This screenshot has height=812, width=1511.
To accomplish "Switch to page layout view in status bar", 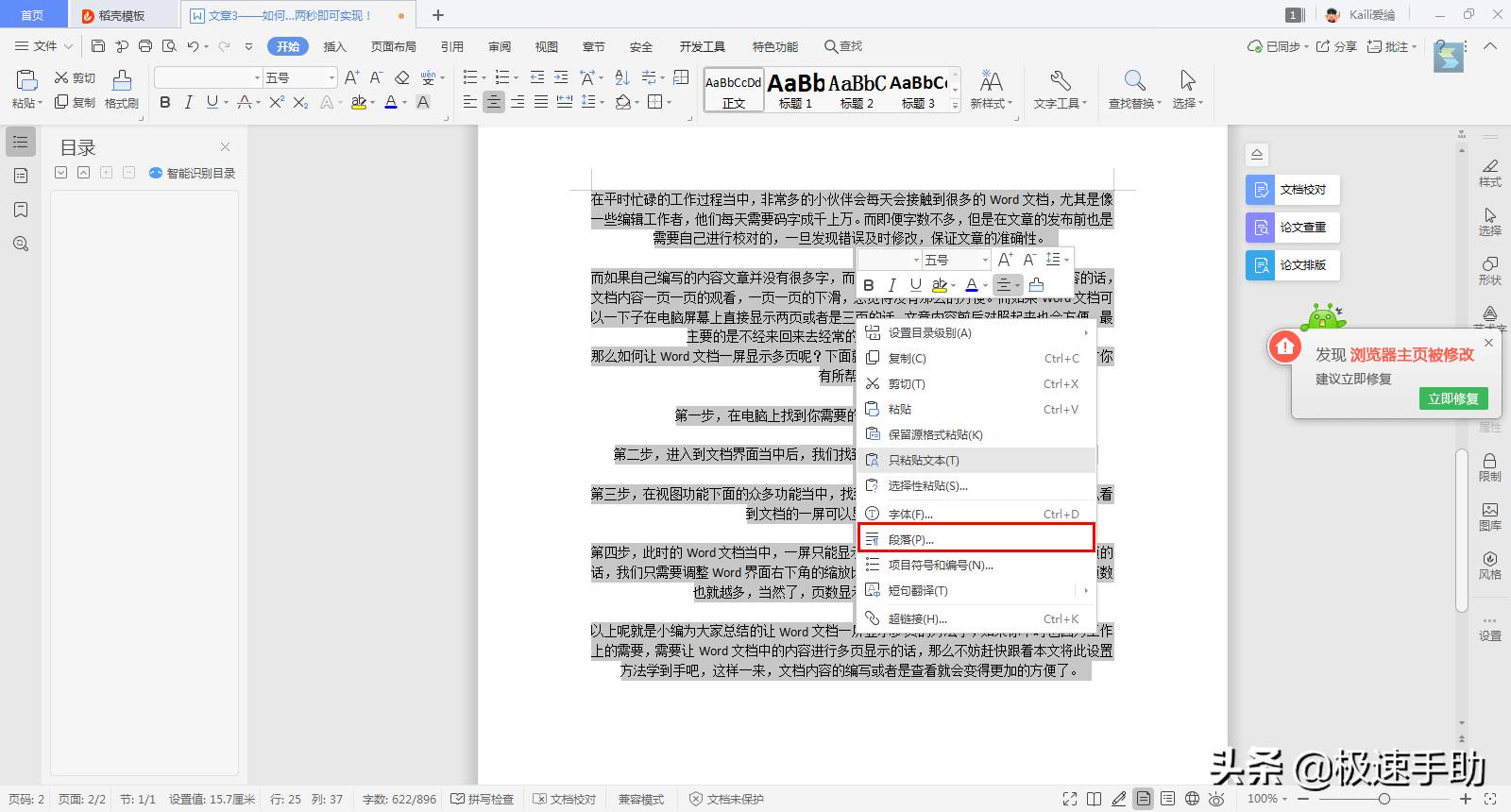I will coord(1144,799).
